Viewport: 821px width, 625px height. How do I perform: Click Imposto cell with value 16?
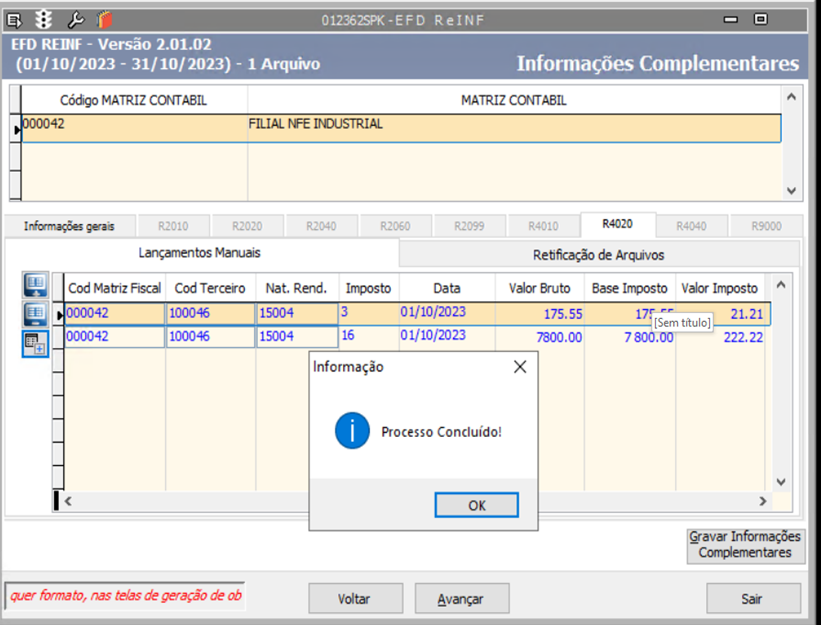(369, 336)
